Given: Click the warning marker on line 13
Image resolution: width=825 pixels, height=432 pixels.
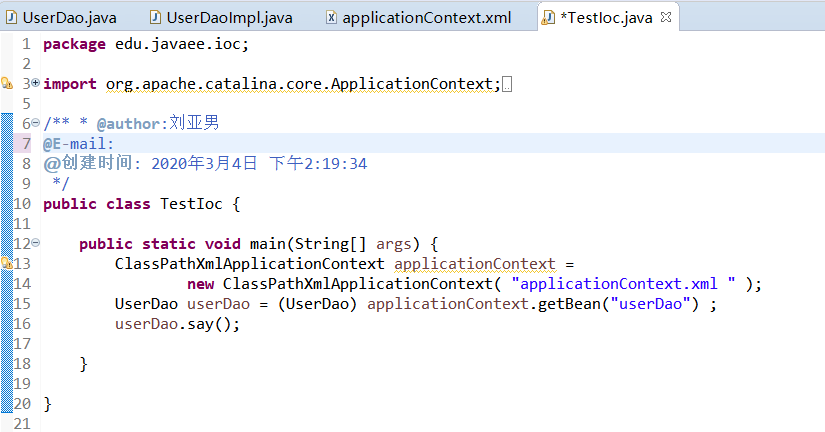Looking at the screenshot, I should (7, 263).
